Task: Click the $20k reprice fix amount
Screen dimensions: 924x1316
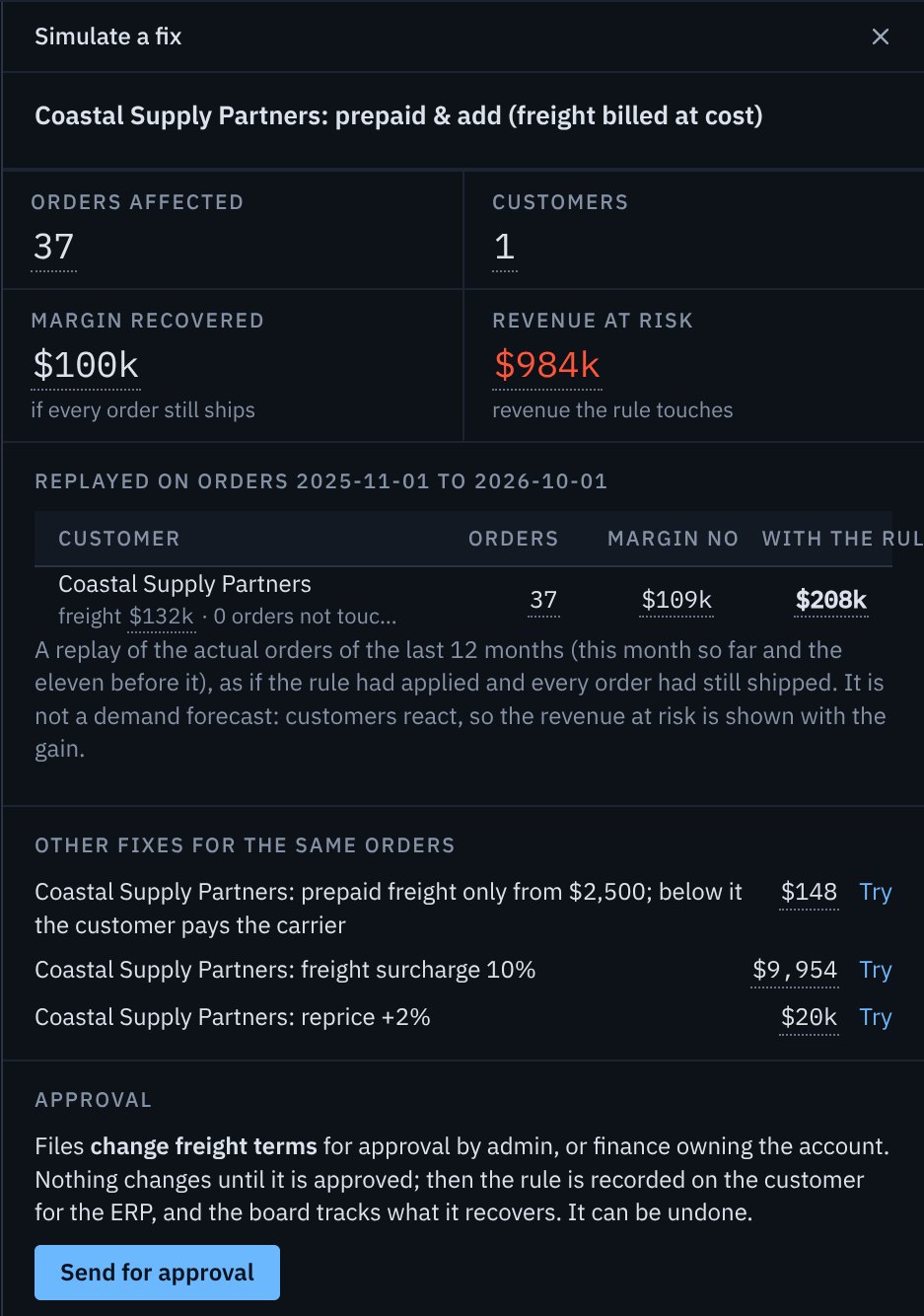Action: 809,1017
